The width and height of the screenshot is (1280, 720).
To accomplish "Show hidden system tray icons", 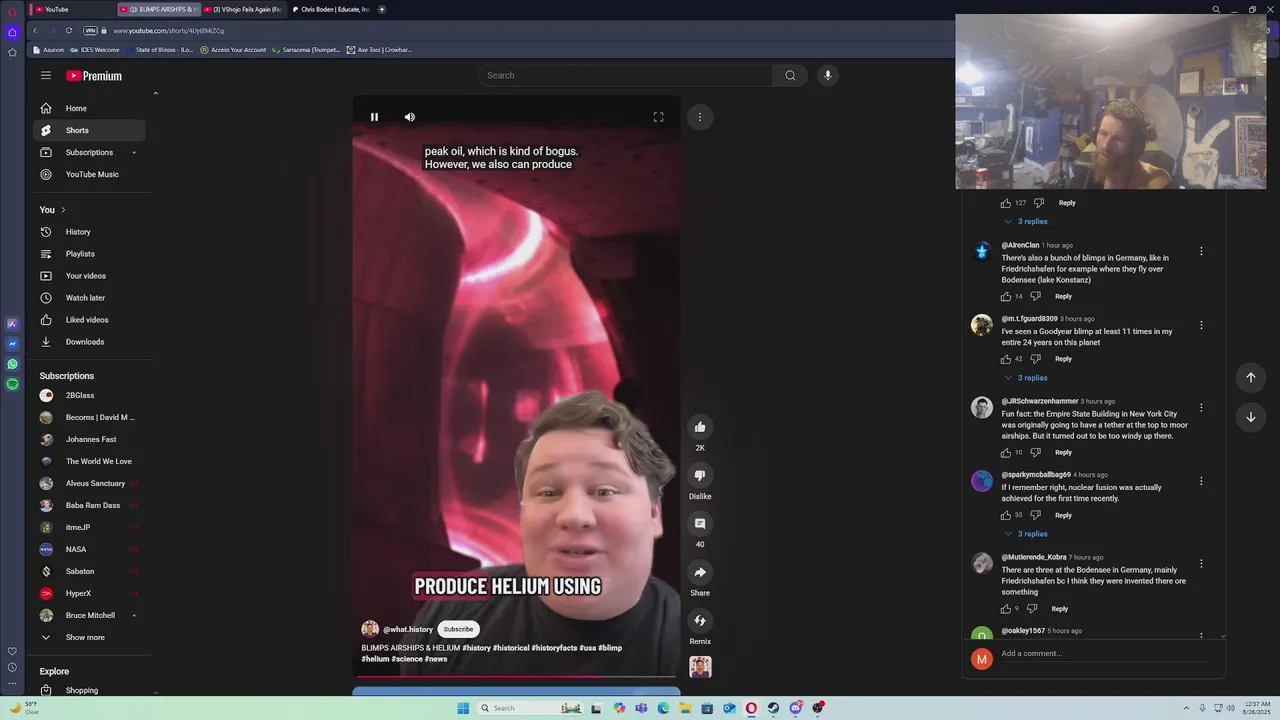I will [x=1186, y=708].
